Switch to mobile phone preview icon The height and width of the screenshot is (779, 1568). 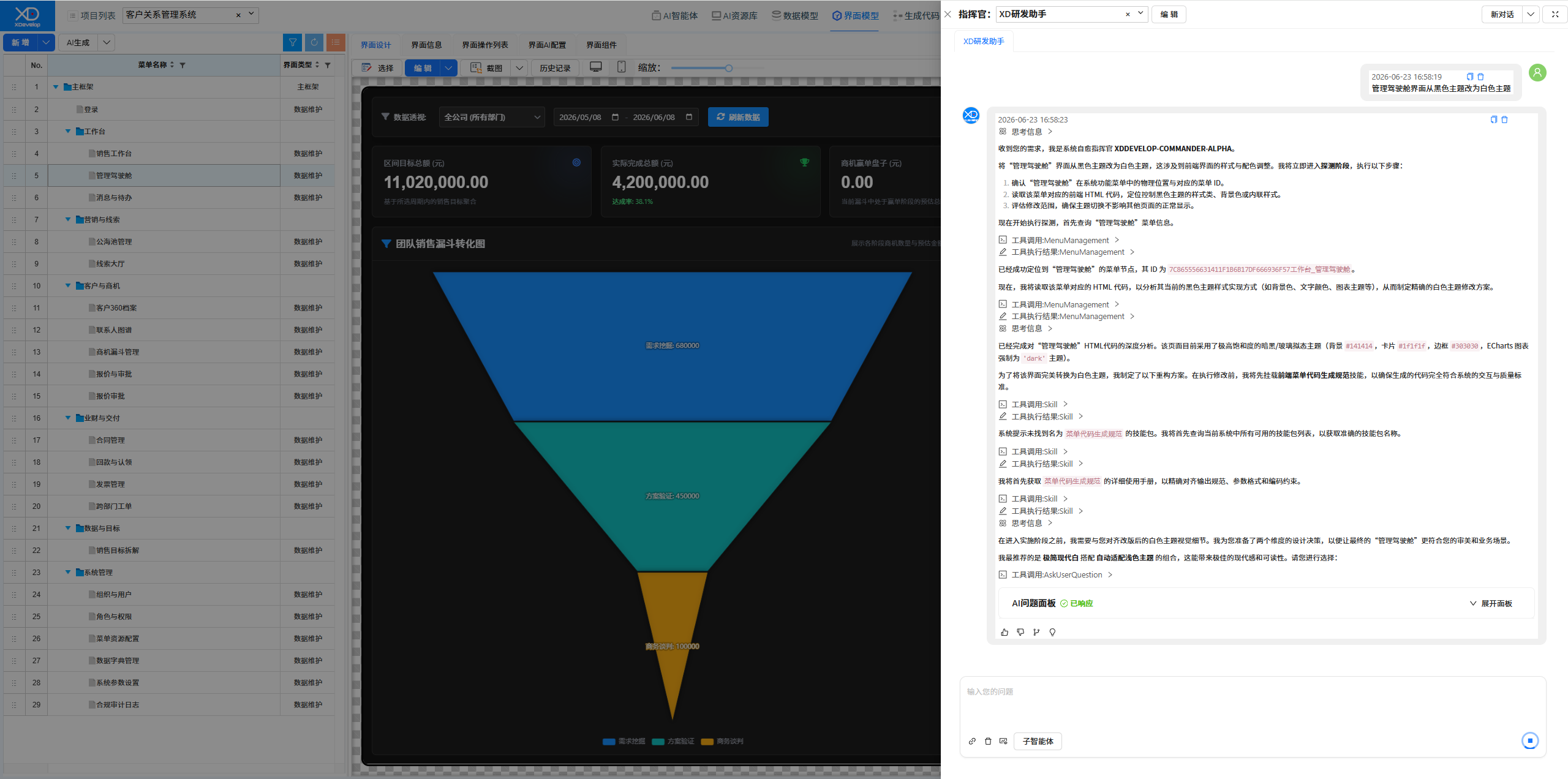coord(621,67)
